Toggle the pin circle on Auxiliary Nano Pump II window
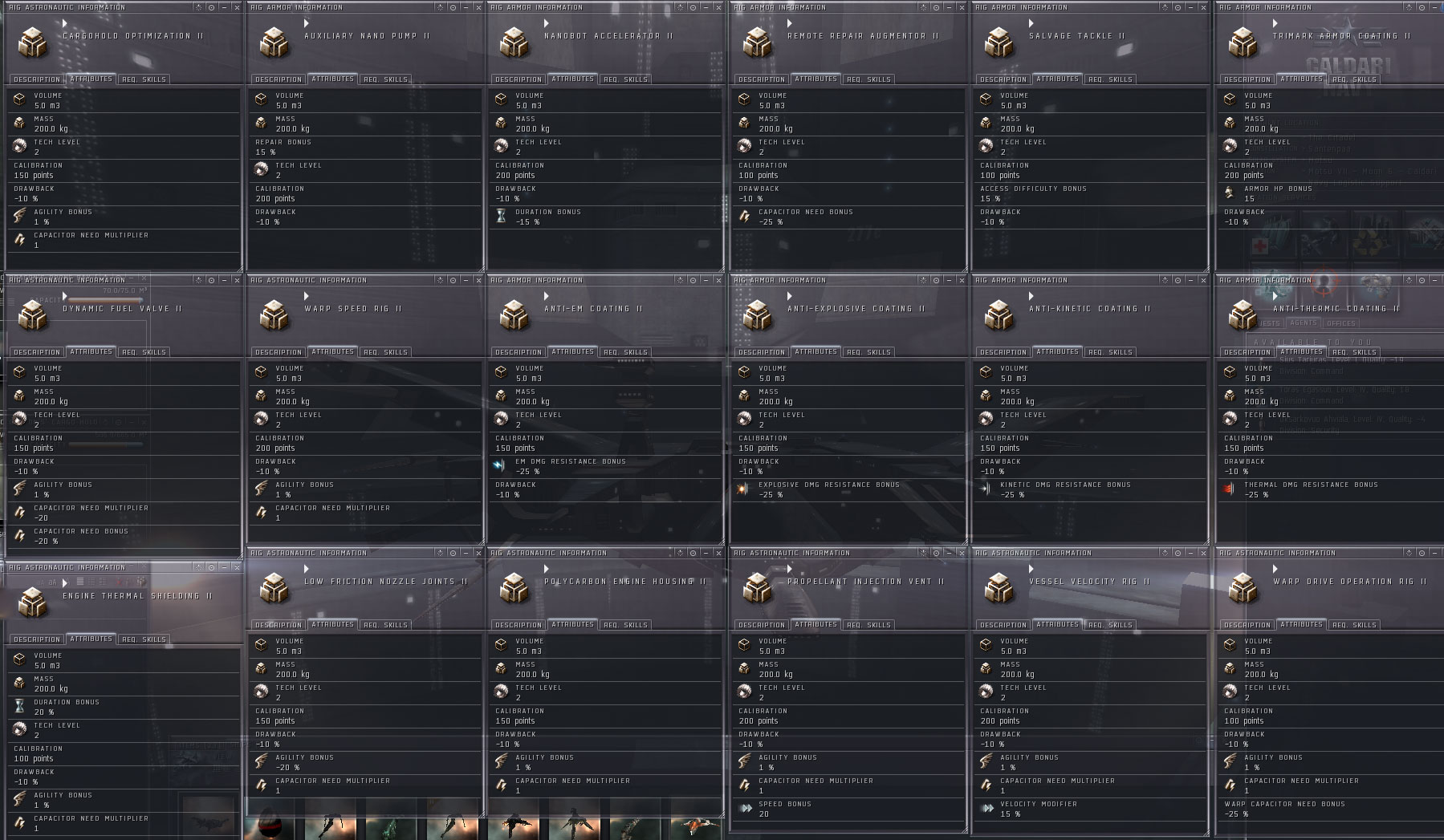Screen dimensions: 1444x840 click(453, 7)
